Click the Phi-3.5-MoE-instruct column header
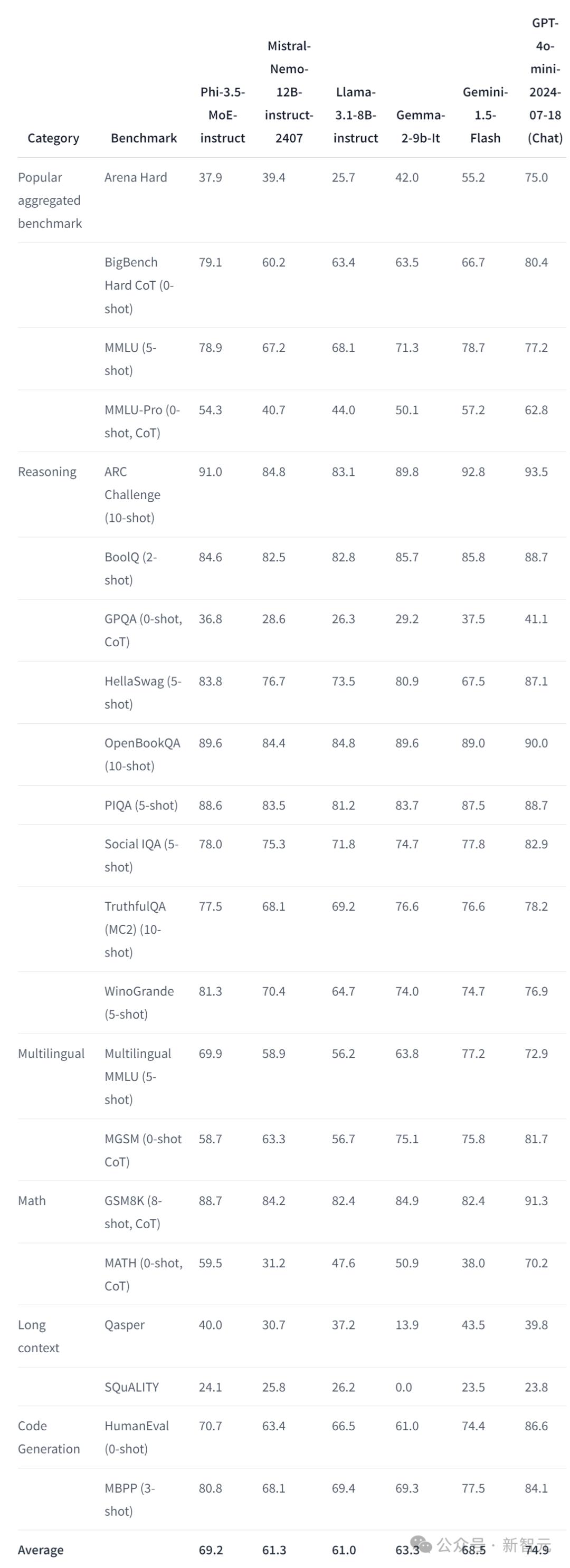Viewport: 570px width, 1568px height. click(222, 115)
